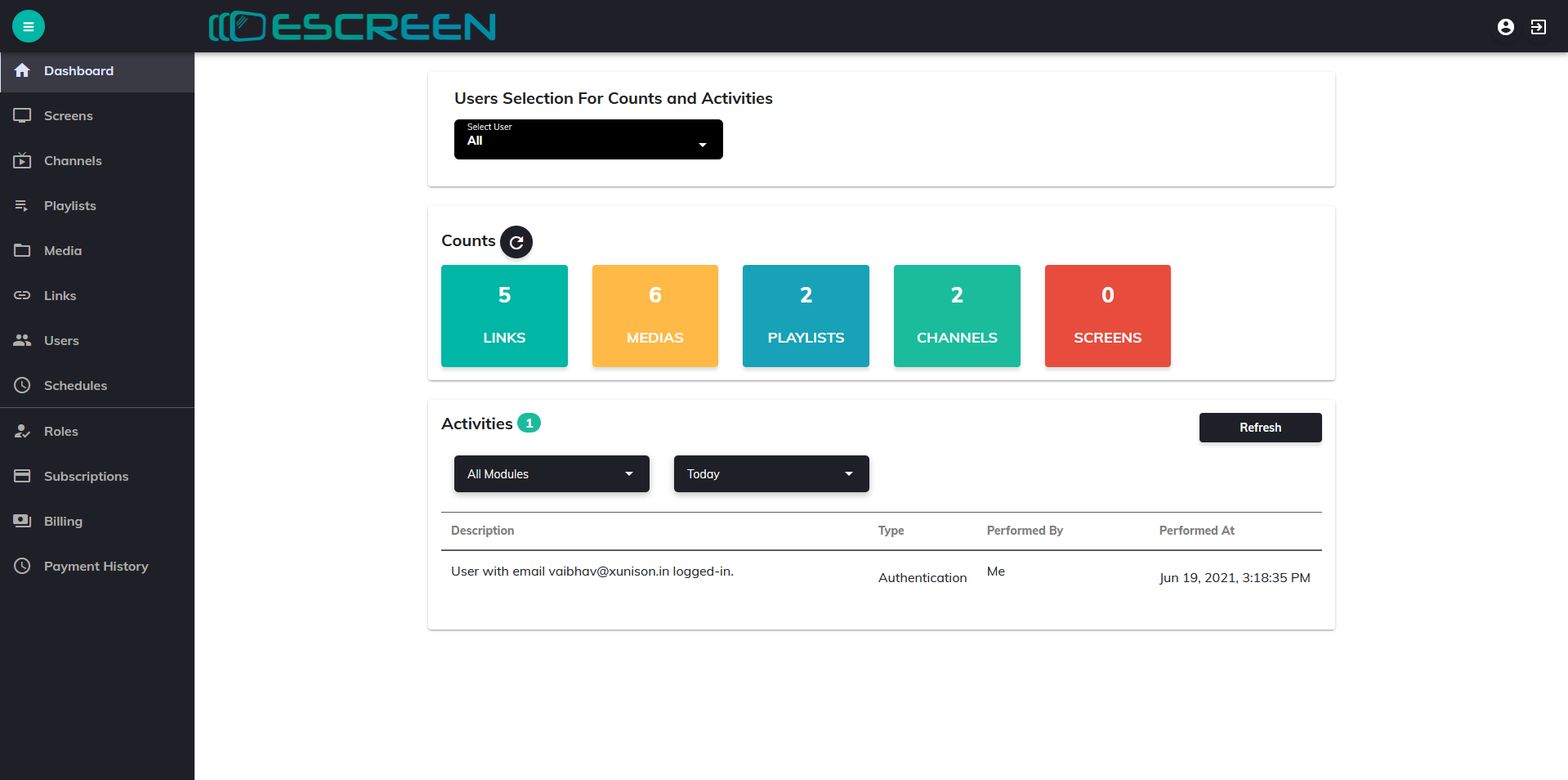The height and width of the screenshot is (780, 1568).
Task: Click the logout icon in header
Action: [1538, 27]
